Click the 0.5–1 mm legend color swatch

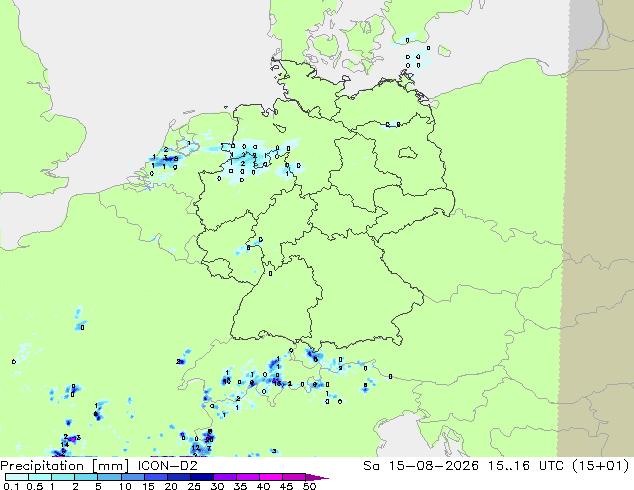point(40,477)
